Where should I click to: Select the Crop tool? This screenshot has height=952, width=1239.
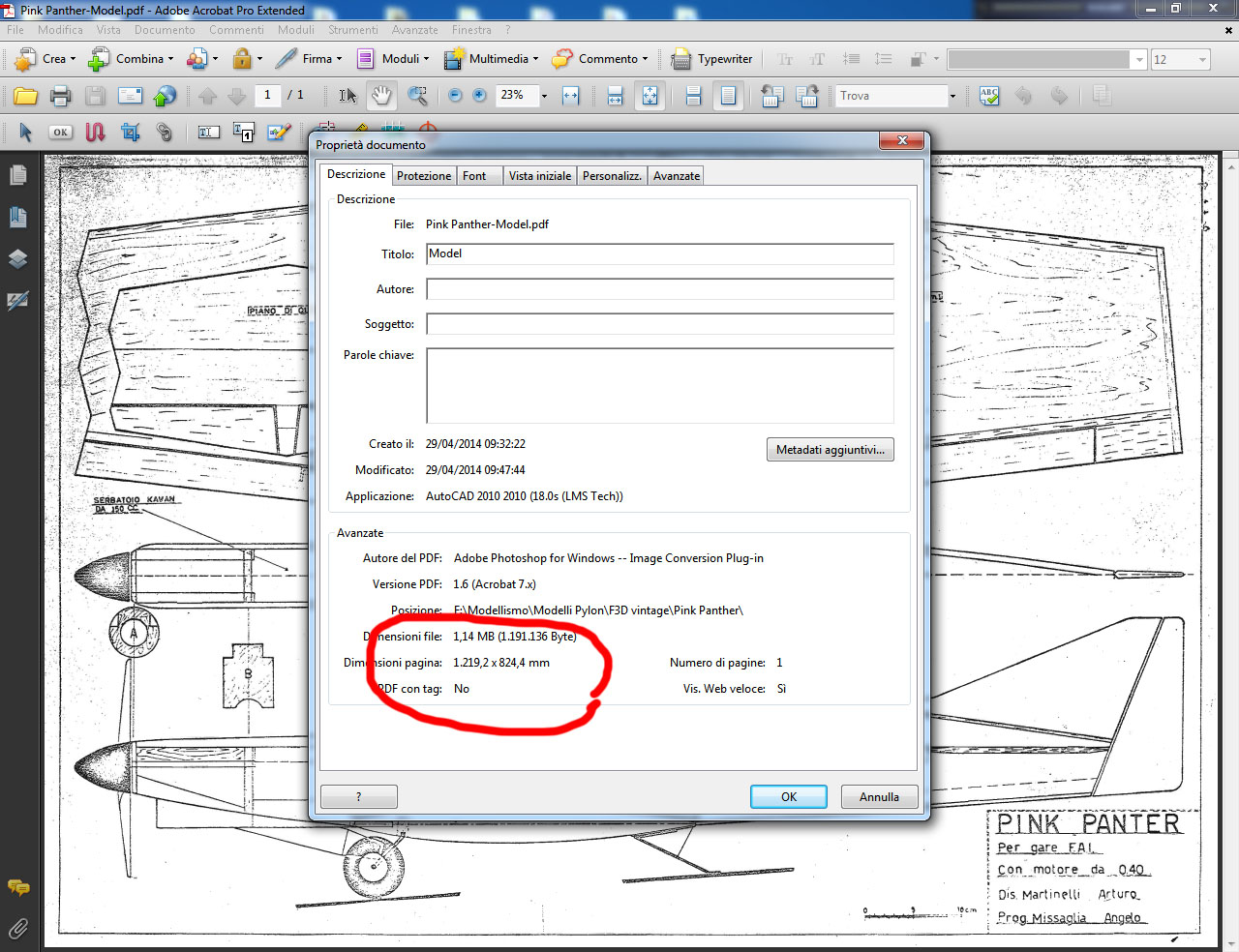(x=130, y=132)
